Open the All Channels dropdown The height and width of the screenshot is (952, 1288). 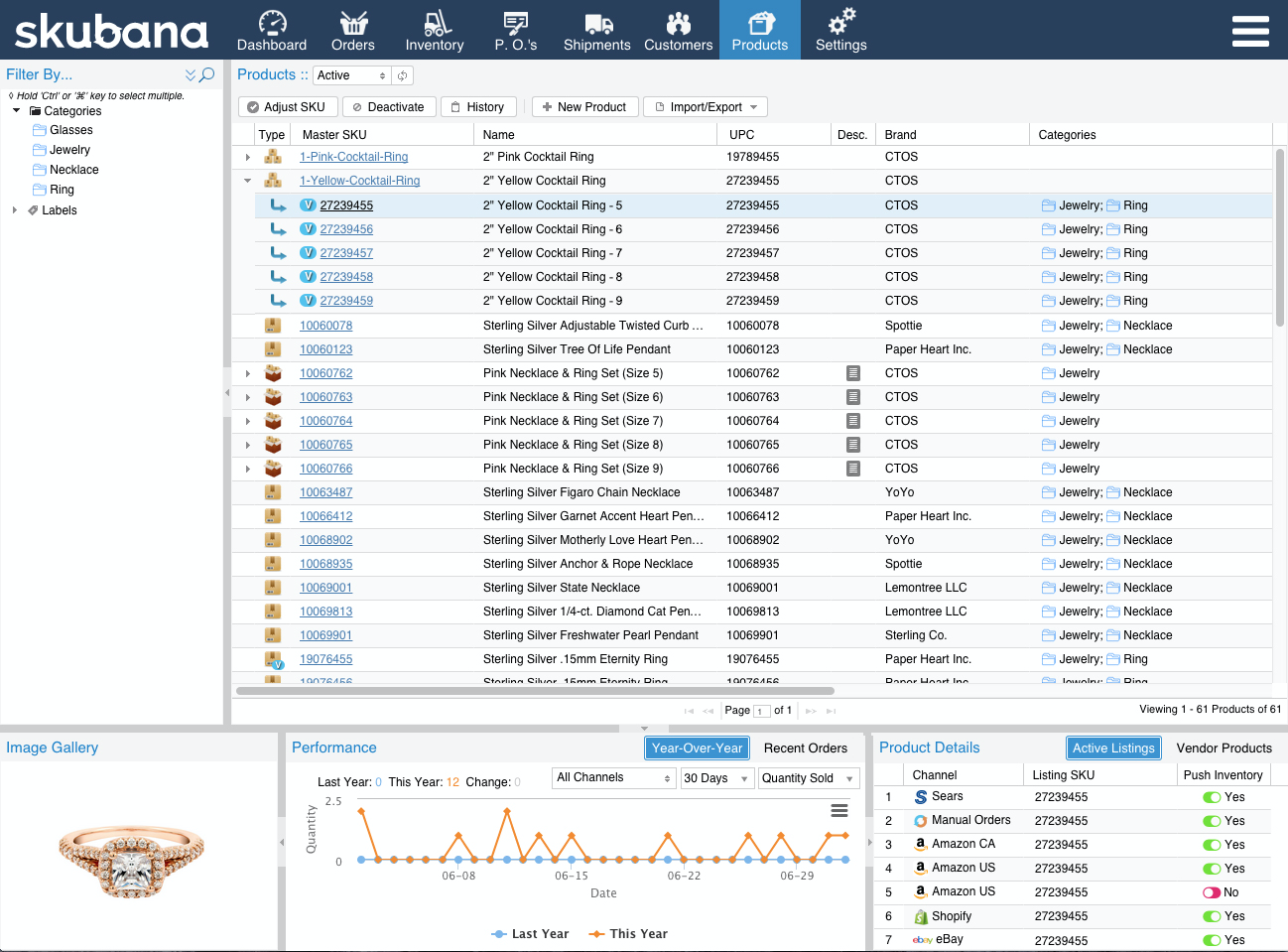tap(614, 778)
